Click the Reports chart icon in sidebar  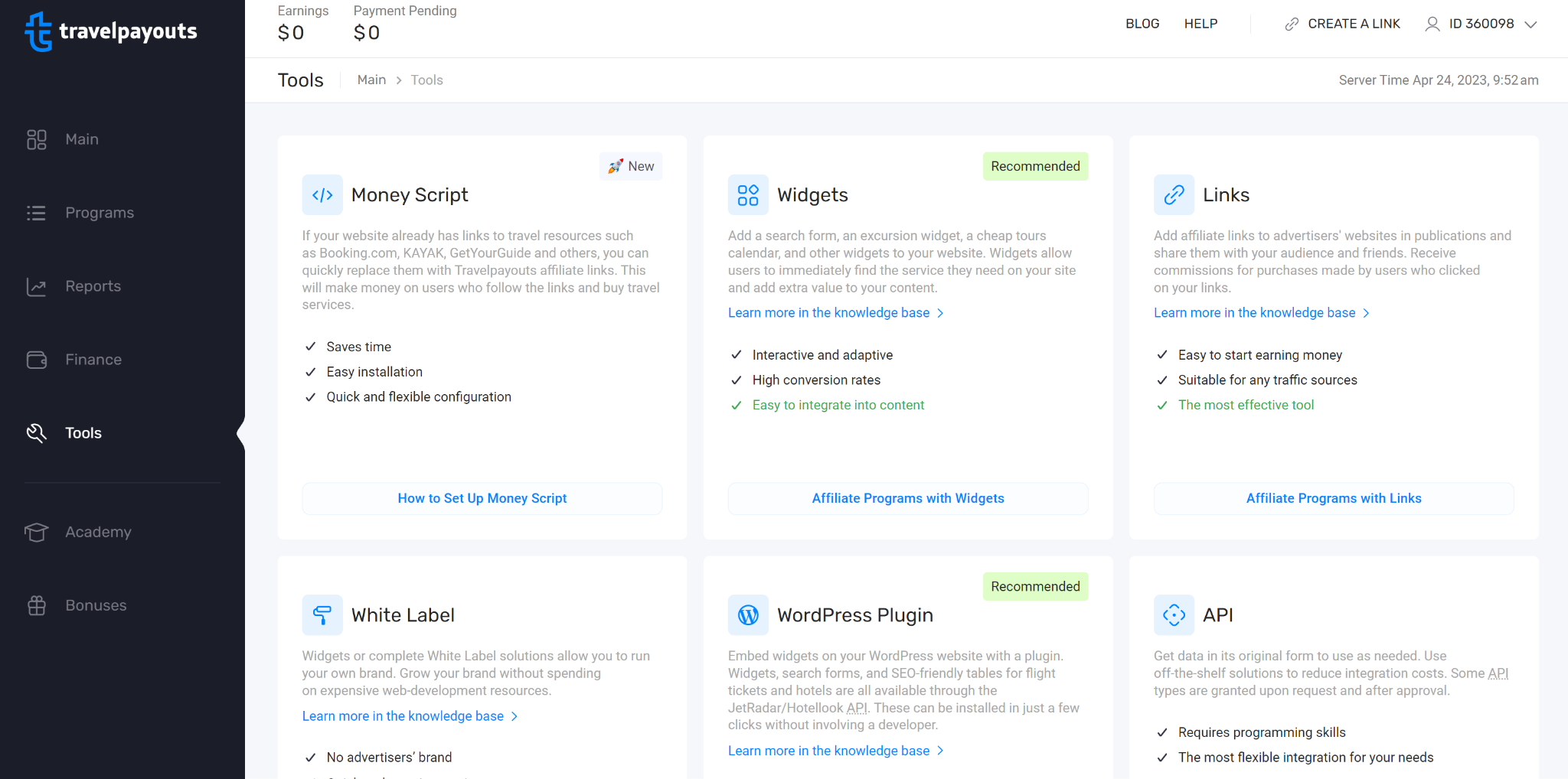[37, 286]
